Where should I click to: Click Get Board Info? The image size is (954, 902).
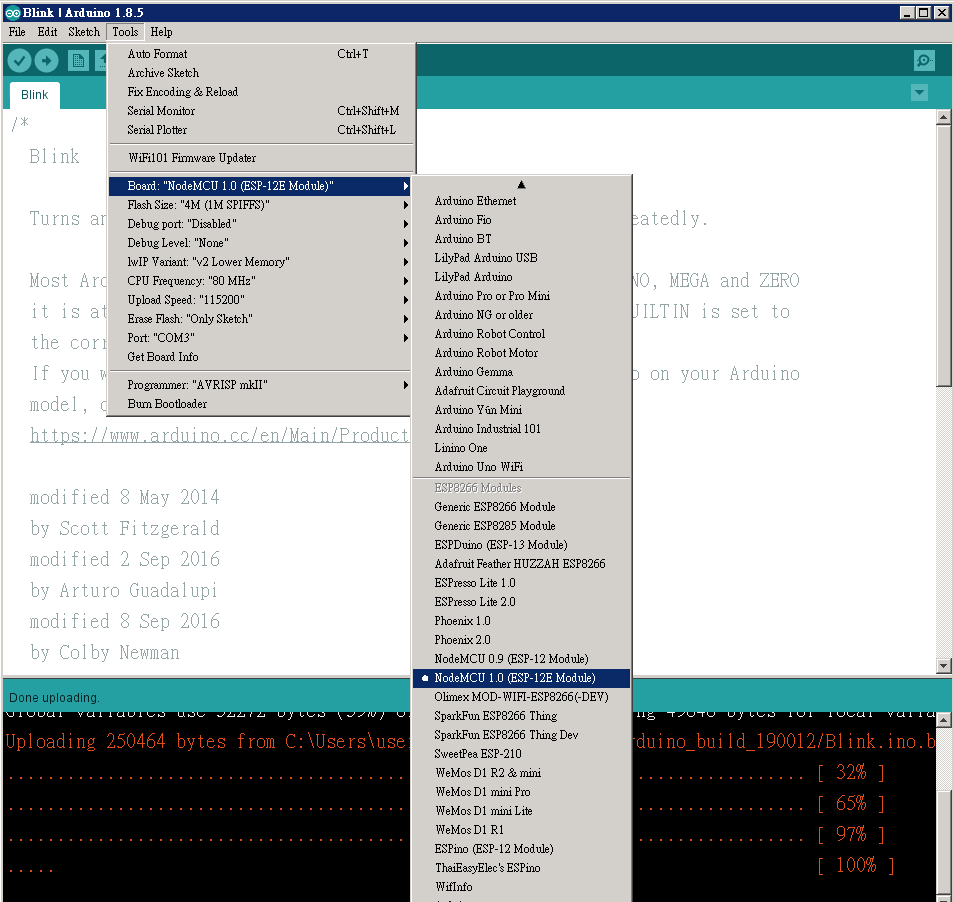click(260, 356)
